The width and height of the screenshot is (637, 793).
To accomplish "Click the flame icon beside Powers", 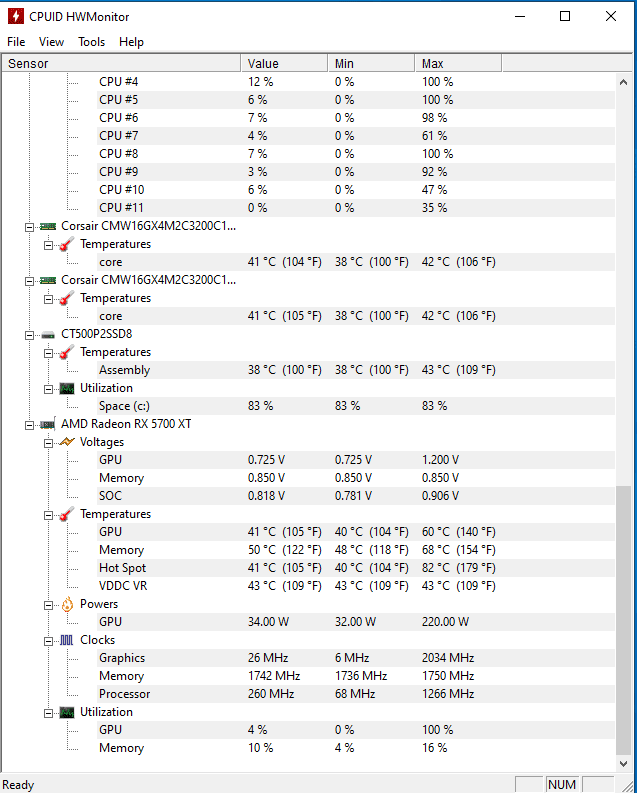I will coord(66,604).
